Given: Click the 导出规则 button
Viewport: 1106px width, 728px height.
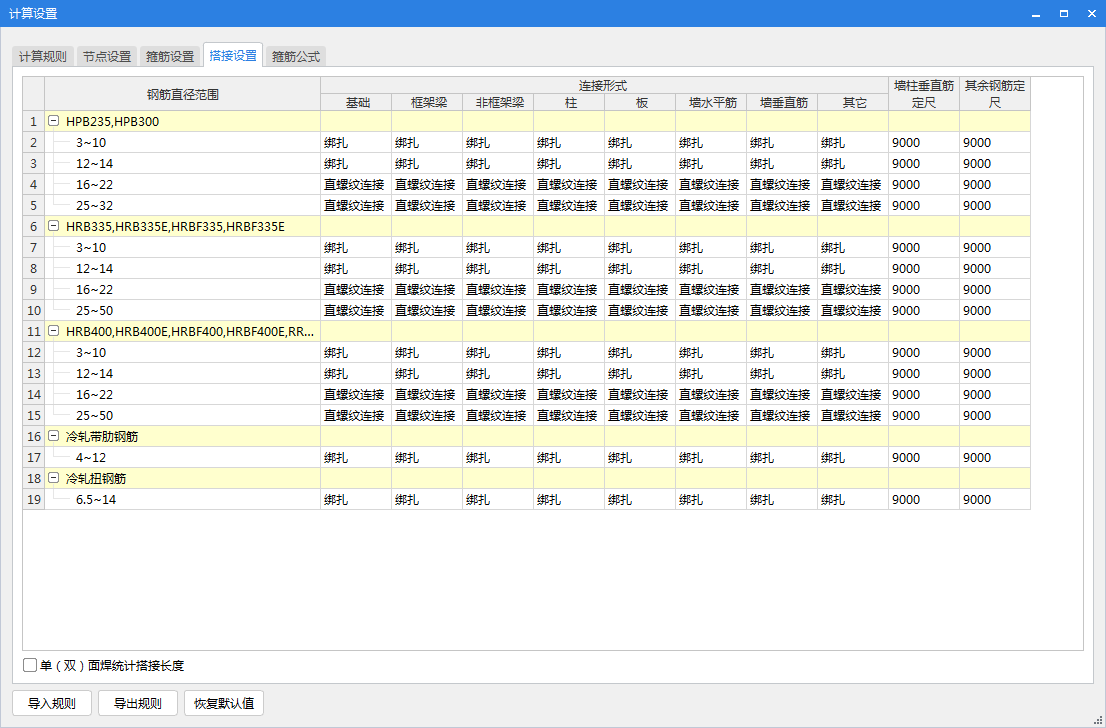Looking at the screenshot, I should point(138,703).
